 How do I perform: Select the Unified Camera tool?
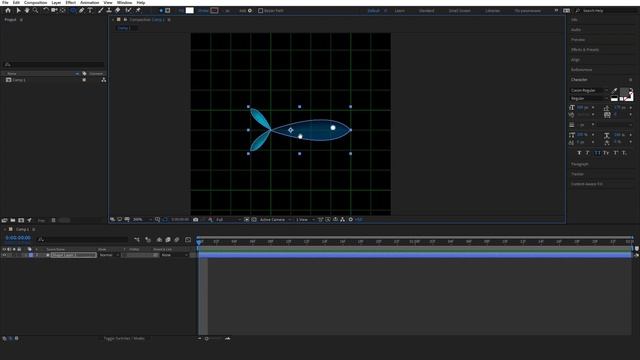(x=54, y=10)
